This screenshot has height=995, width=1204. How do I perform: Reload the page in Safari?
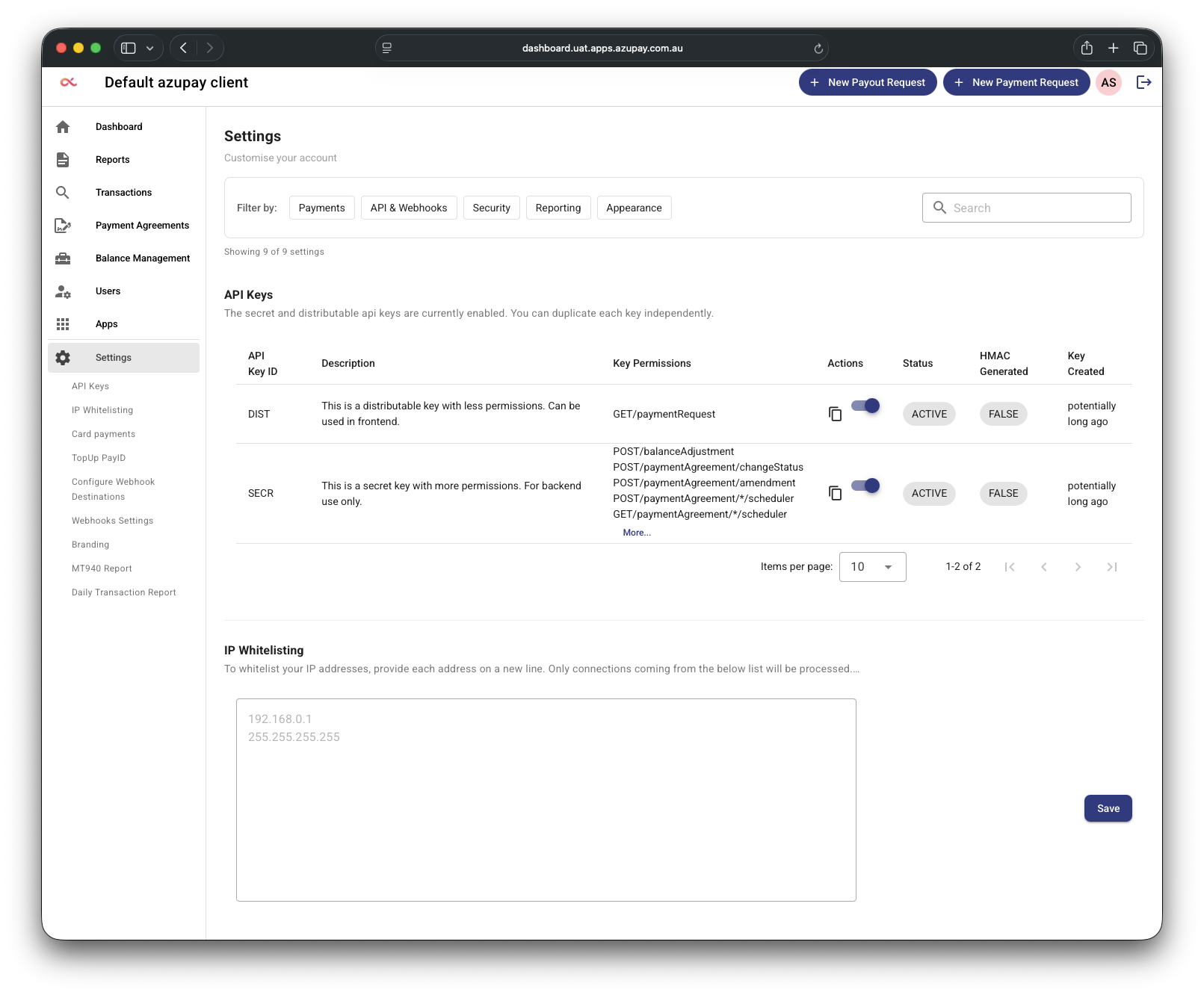(x=818, y=49)
